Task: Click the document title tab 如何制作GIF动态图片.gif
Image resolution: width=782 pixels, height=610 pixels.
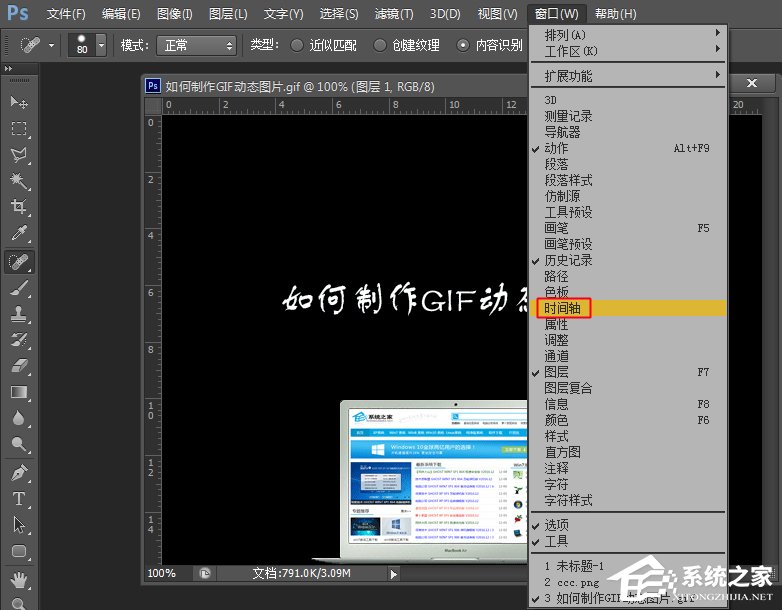Action: [x=300, y=87]
